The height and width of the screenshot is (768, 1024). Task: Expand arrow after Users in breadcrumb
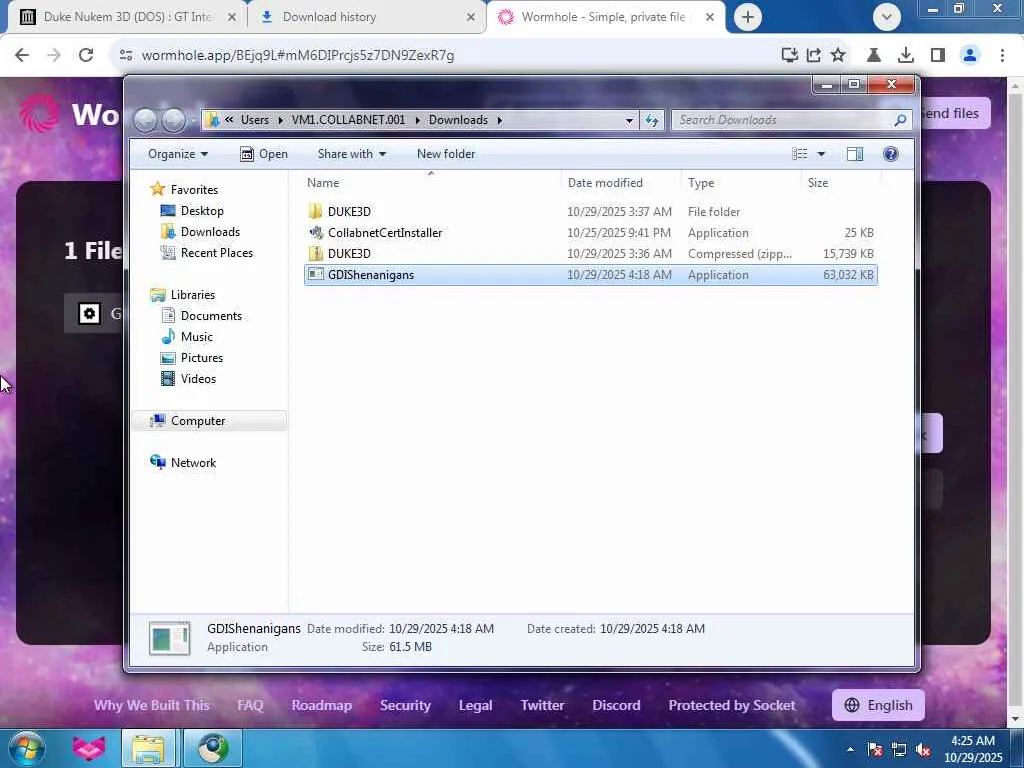click(280, 120)
